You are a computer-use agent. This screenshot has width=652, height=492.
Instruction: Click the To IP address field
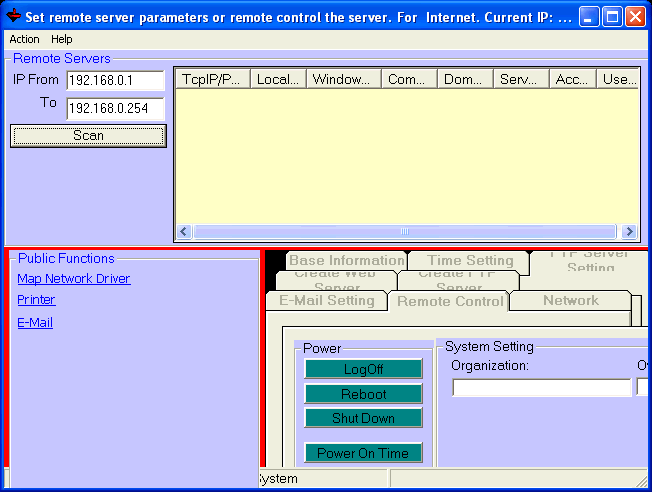pyautogui.click(x=115, y=108)
